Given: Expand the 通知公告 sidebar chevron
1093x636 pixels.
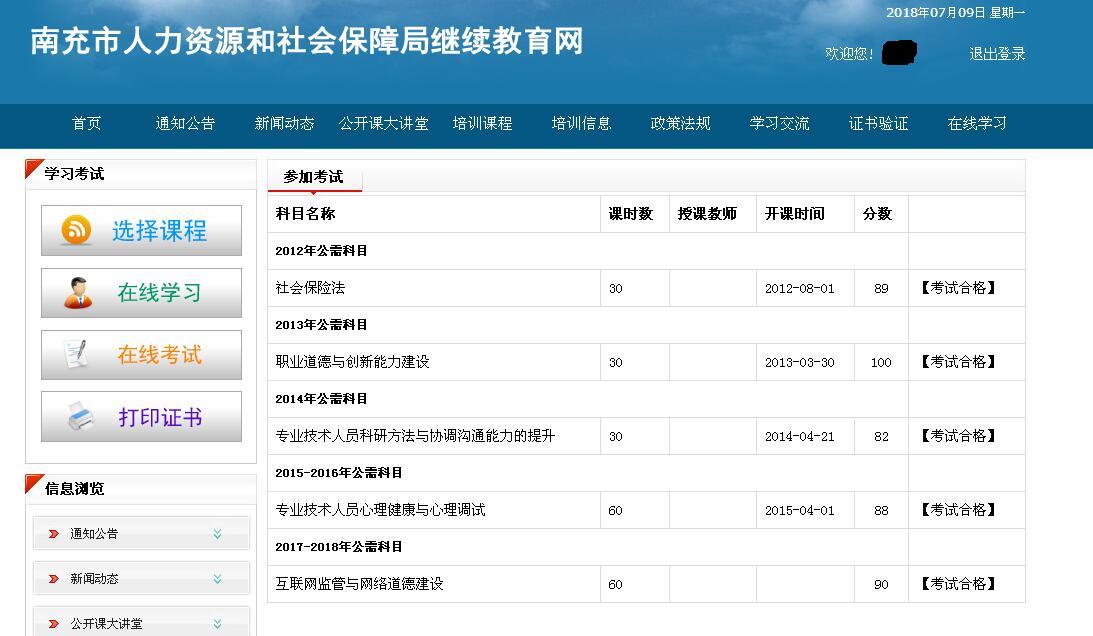Looking at the screenshot, I should point(217,534).
